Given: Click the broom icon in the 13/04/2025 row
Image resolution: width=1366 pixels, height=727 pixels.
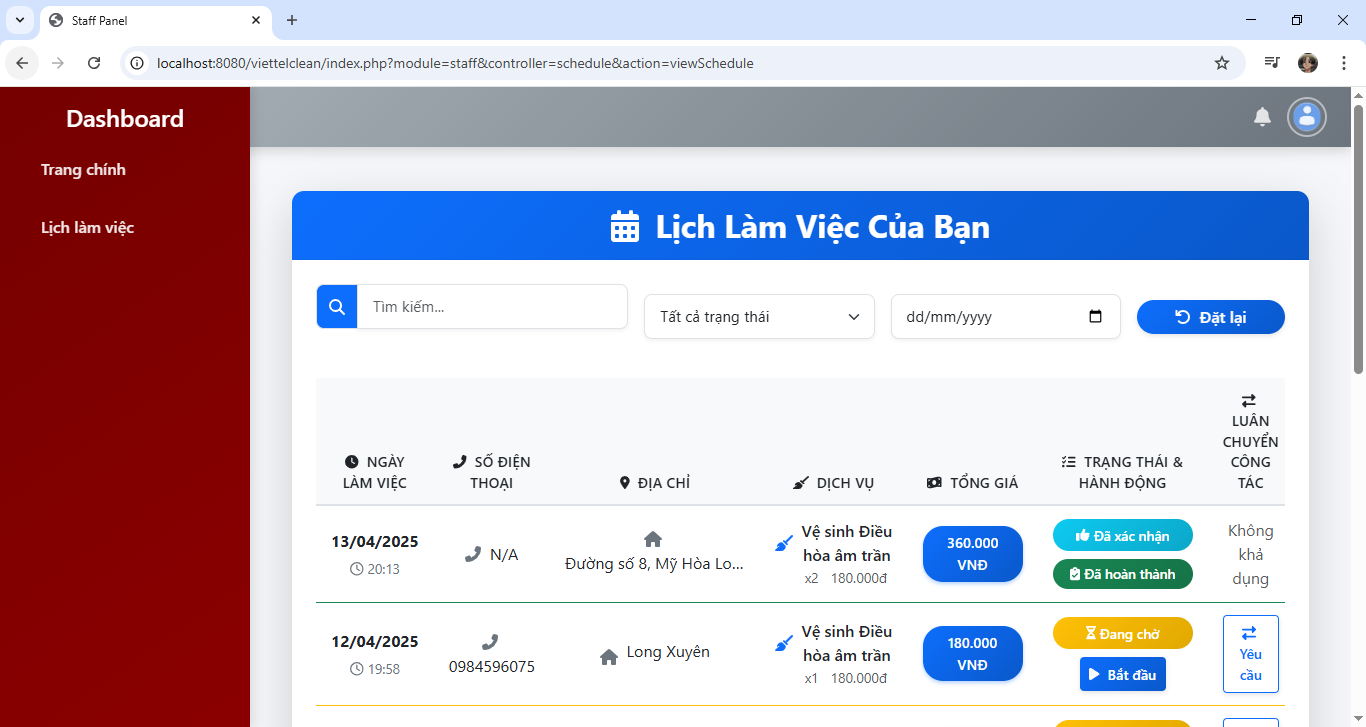Looking at the screenshot, I should coord(784,543).
